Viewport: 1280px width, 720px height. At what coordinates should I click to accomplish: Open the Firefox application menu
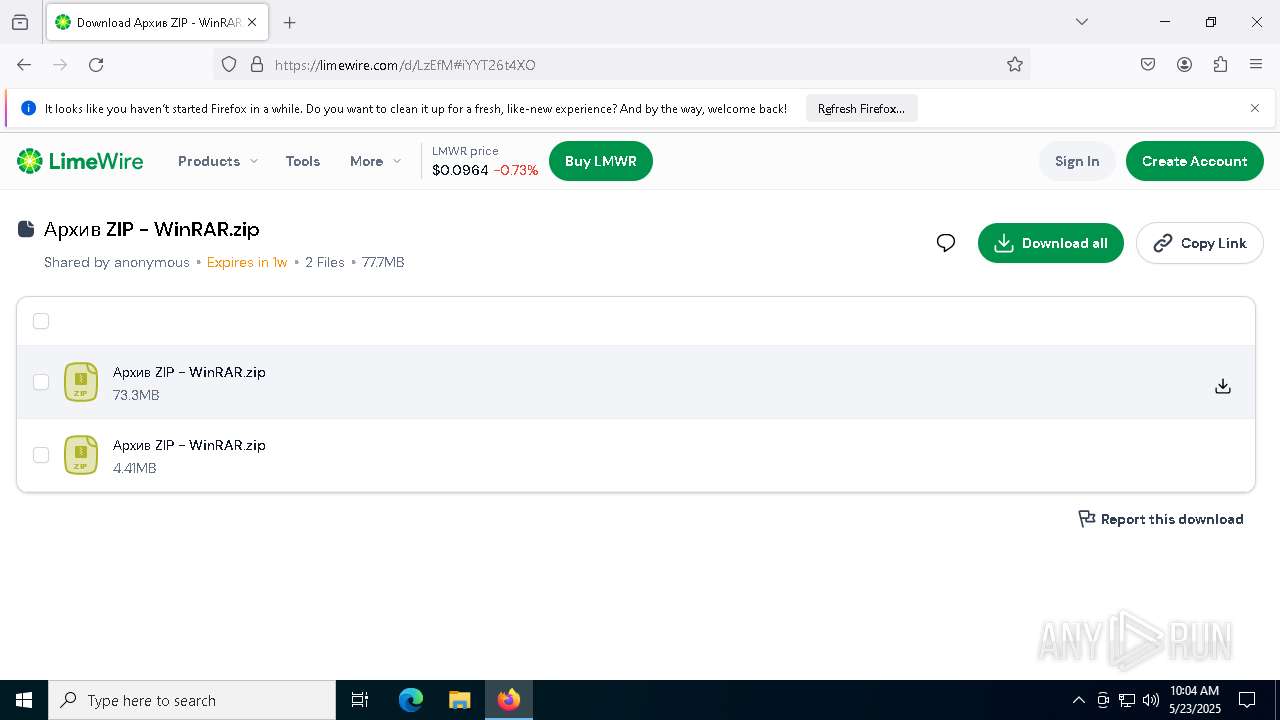point(1256,65)
